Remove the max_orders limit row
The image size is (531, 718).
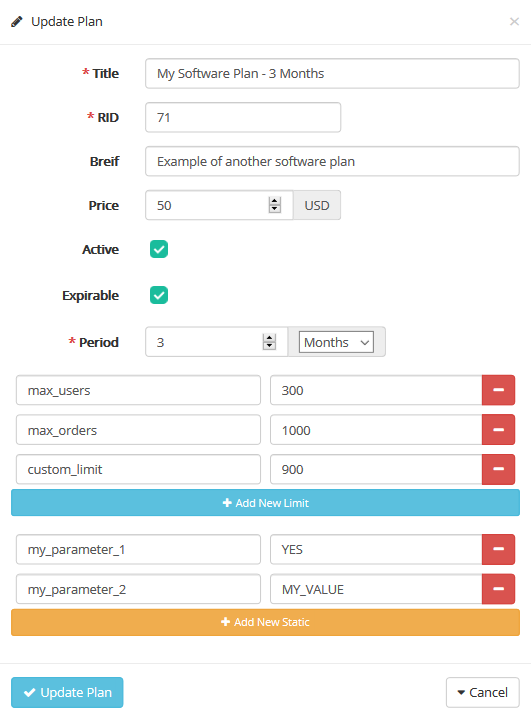(x=498, y=430)
